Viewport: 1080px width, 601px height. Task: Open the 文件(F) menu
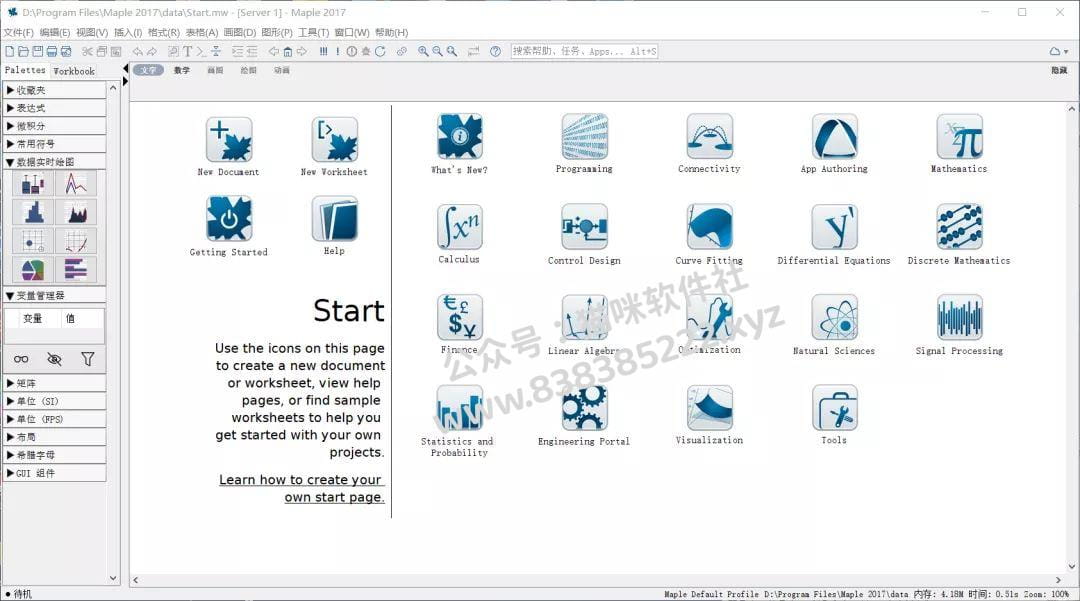coord(19,32)
